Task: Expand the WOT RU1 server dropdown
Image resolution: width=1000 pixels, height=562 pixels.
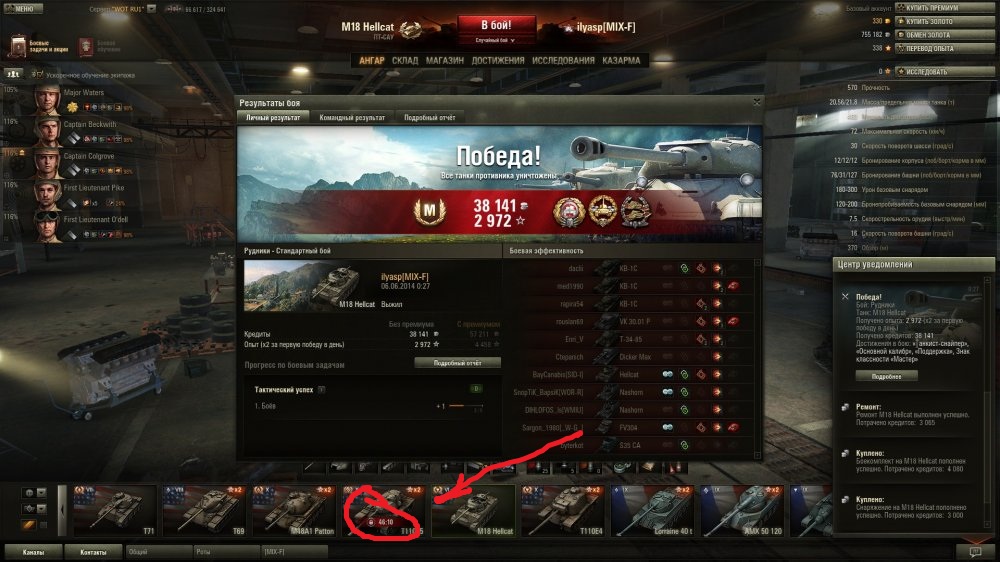Action: click(151, 9)
